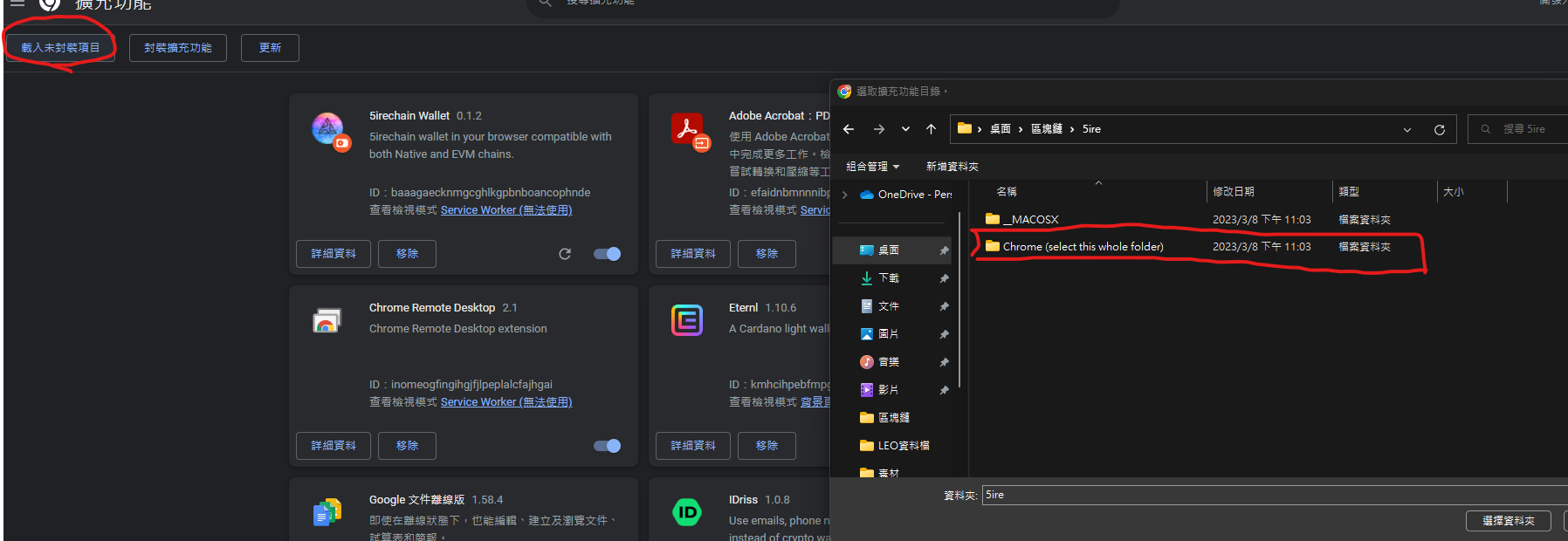
Task: Open 詳細資料 for Chrome Remote Desktop
Action: click(x=334, y=446)
